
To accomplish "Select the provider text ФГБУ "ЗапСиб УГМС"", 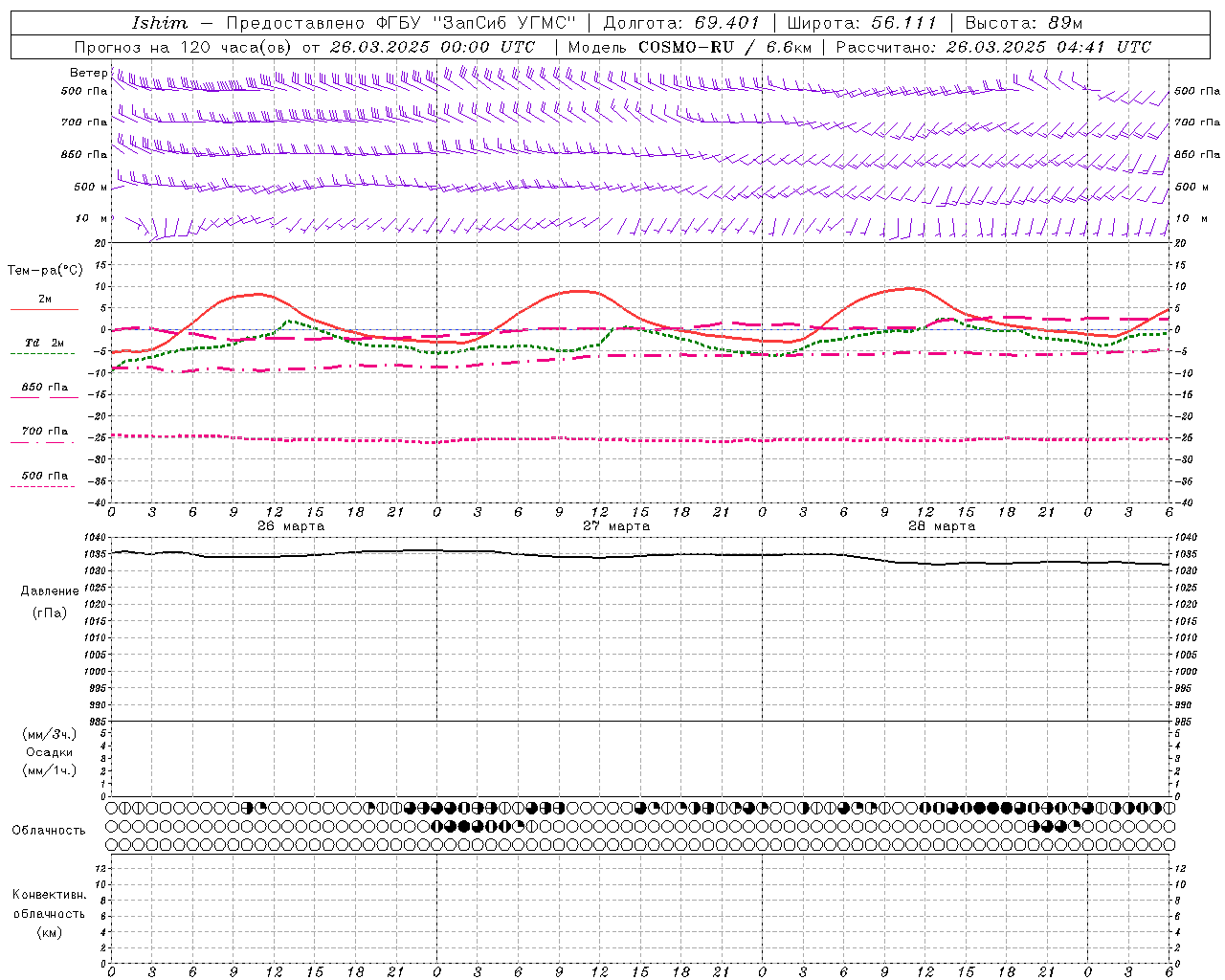I will pyautogui.click(x=478, y=23).
